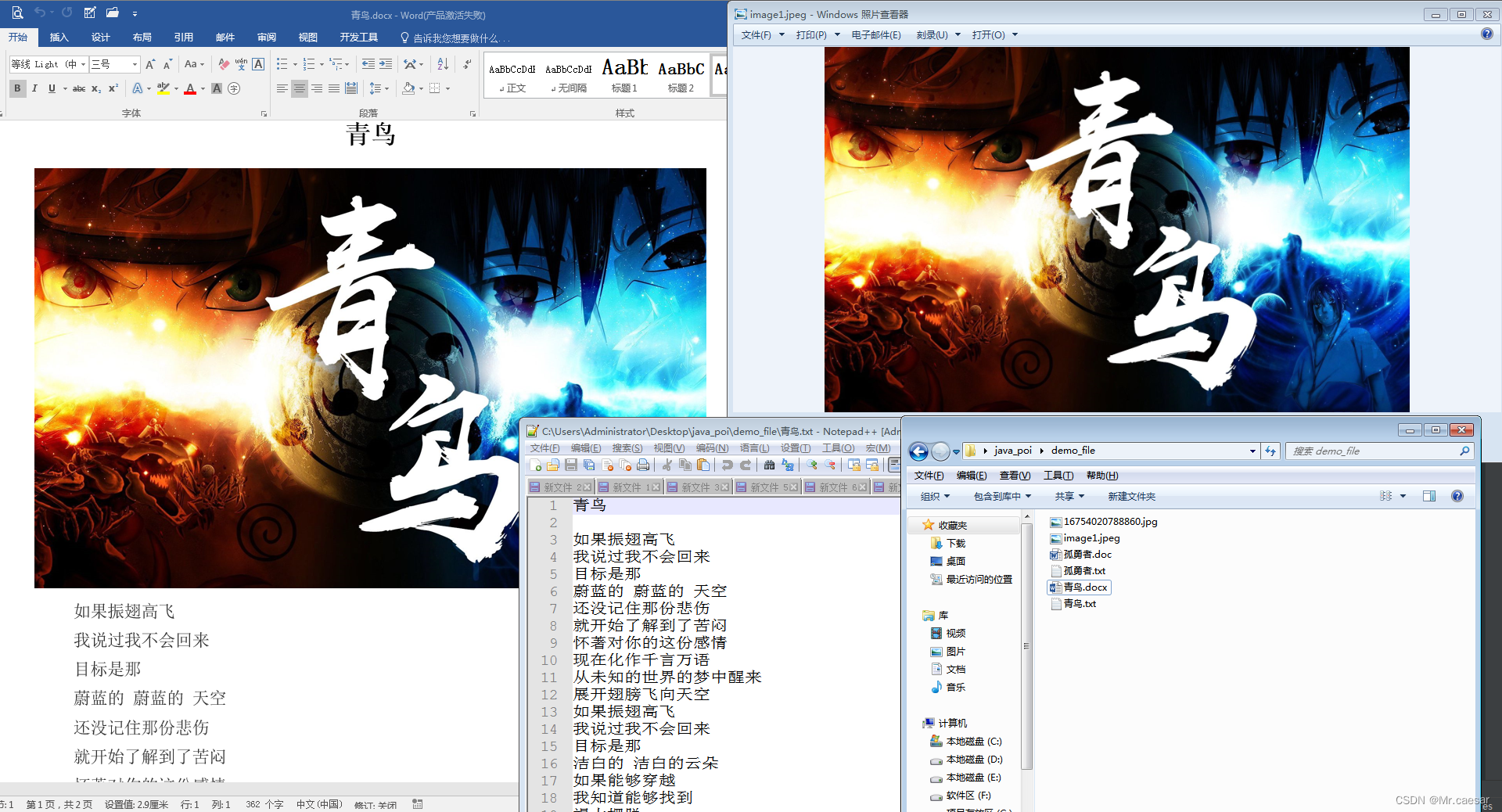Open the 编码(N) menu in Notepad++

(712, 448)
